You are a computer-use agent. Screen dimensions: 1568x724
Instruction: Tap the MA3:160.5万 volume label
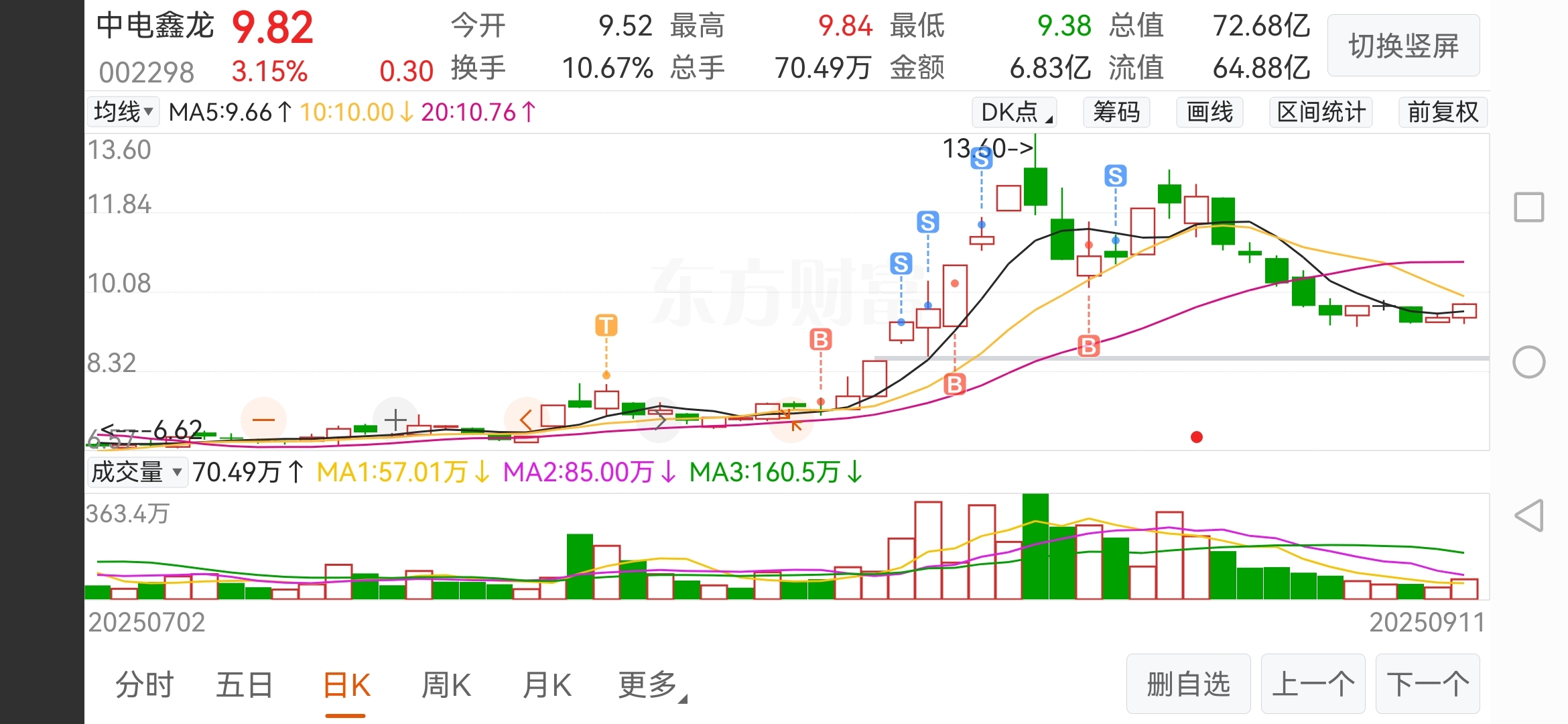776,472
